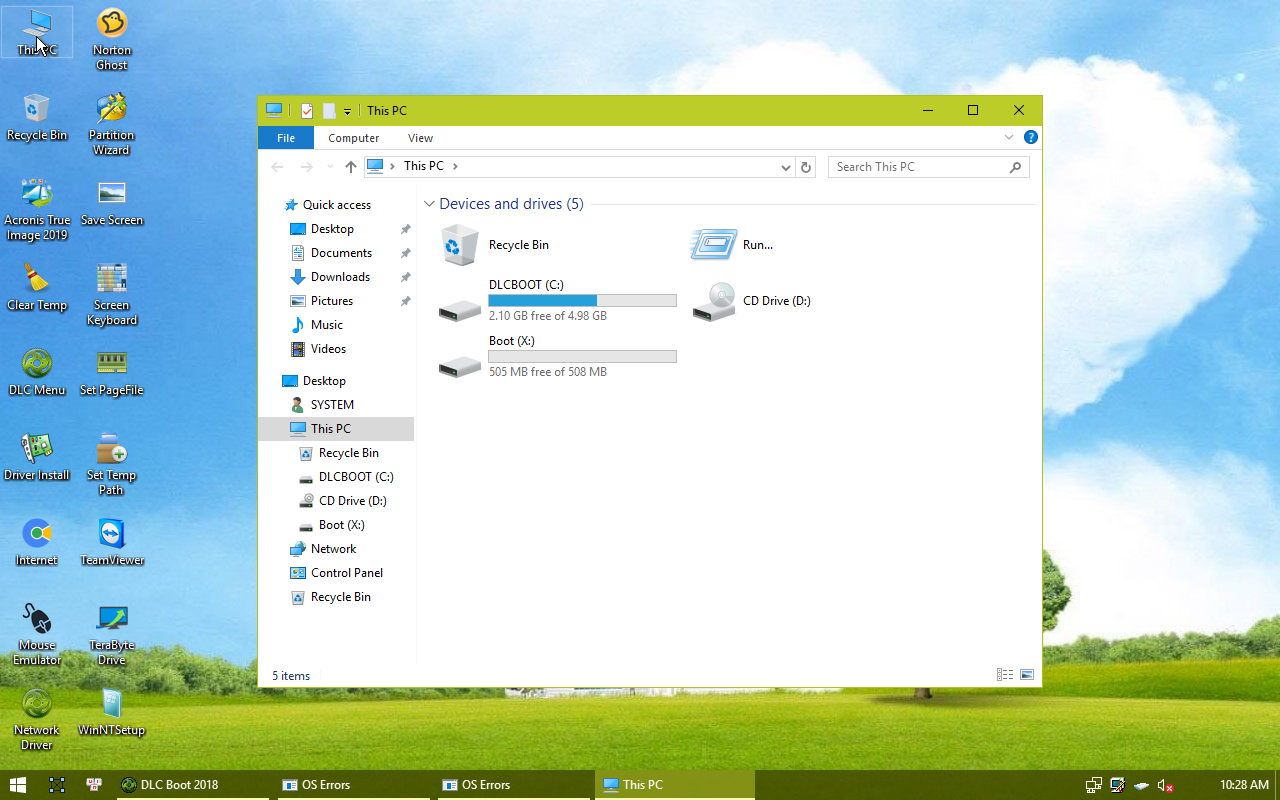Click the Up arrow button in Explorer
The height and width of the screenshot is (800, 1280).
350,167
